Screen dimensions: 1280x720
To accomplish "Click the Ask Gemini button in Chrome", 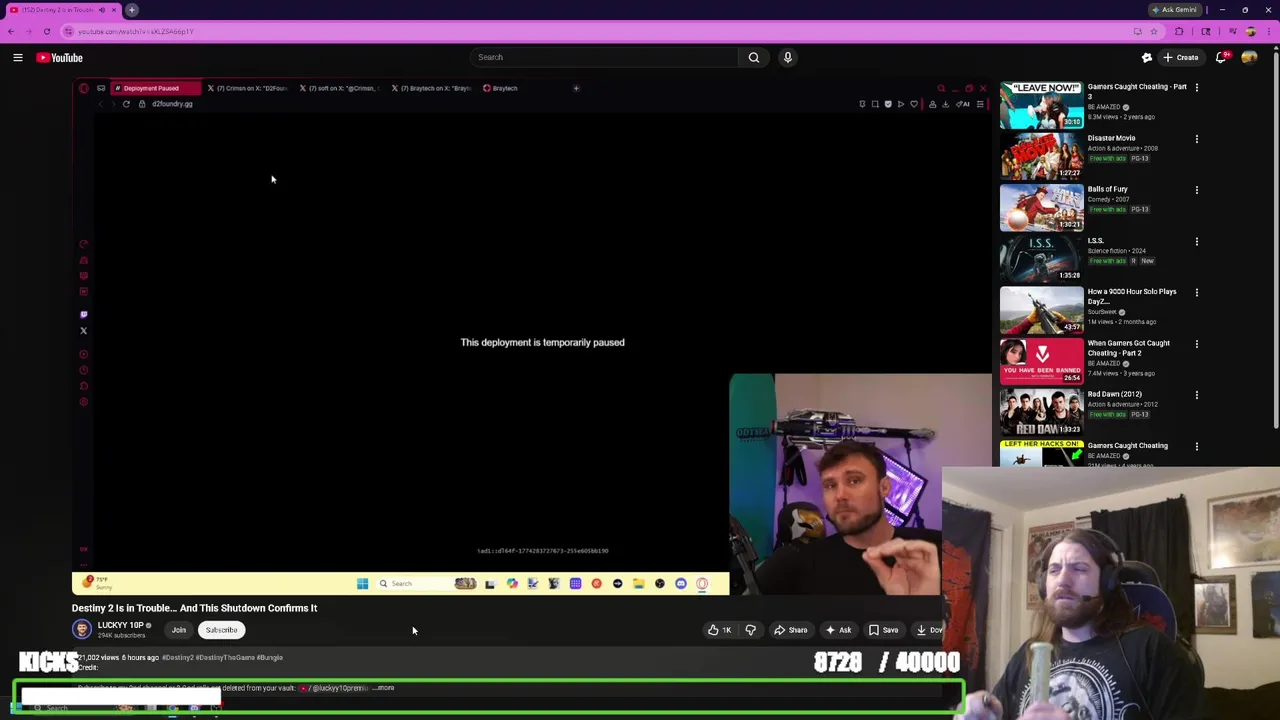I will 1174,10.
